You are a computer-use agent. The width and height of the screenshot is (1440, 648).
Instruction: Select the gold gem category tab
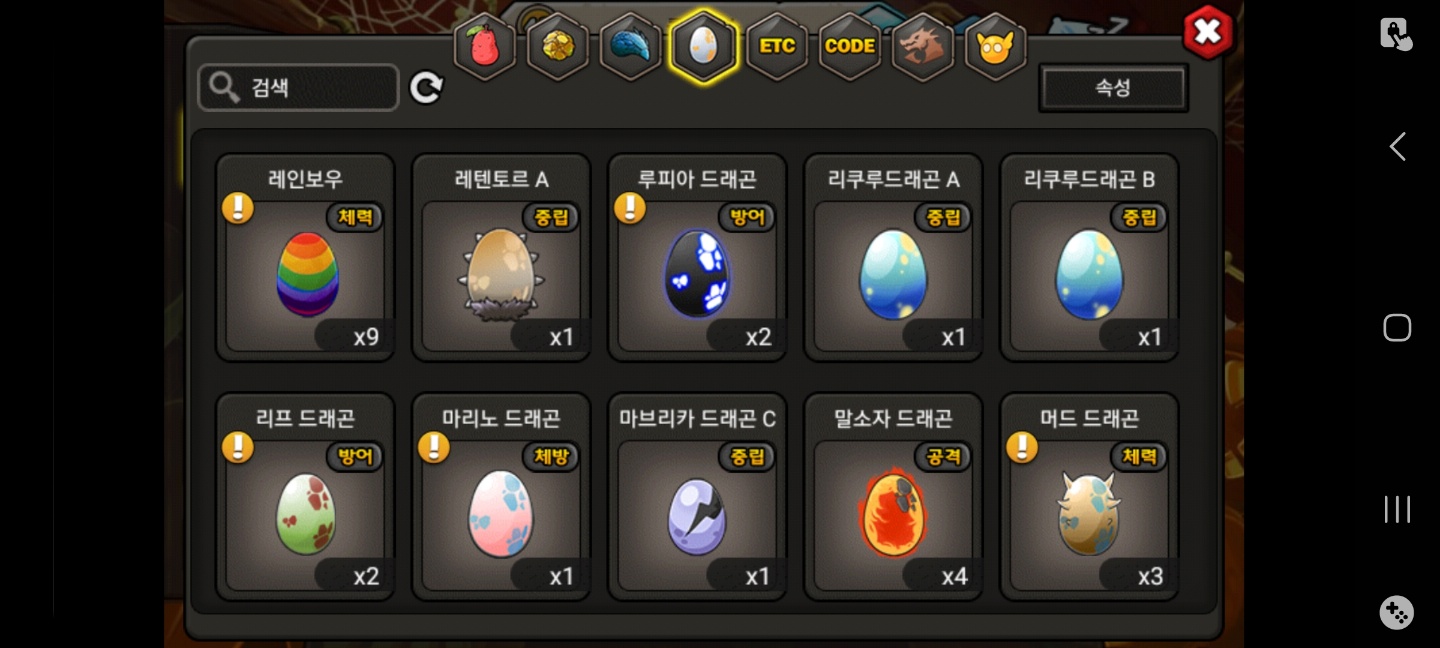pos(558,46)
